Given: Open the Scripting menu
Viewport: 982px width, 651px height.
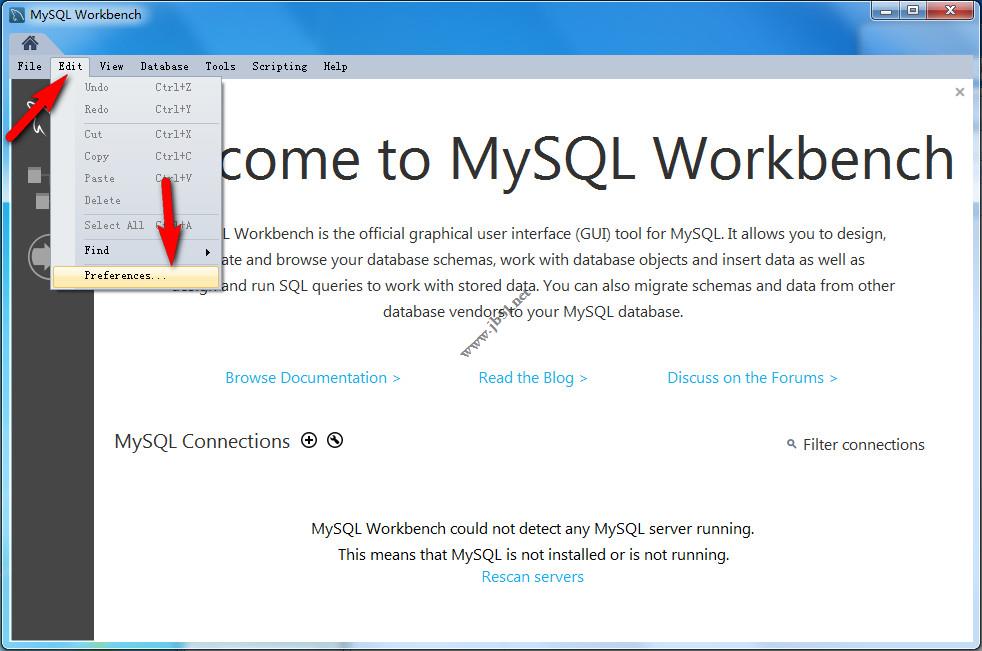Looking at the screenshot, I should (x=279, y=66).
